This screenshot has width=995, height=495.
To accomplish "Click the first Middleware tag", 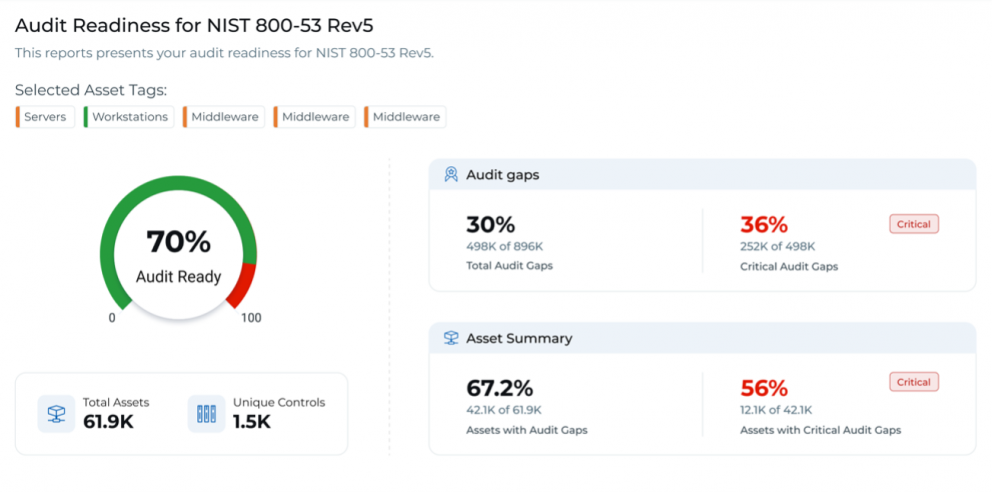I will pyautogui.click(x=223, y=117).
